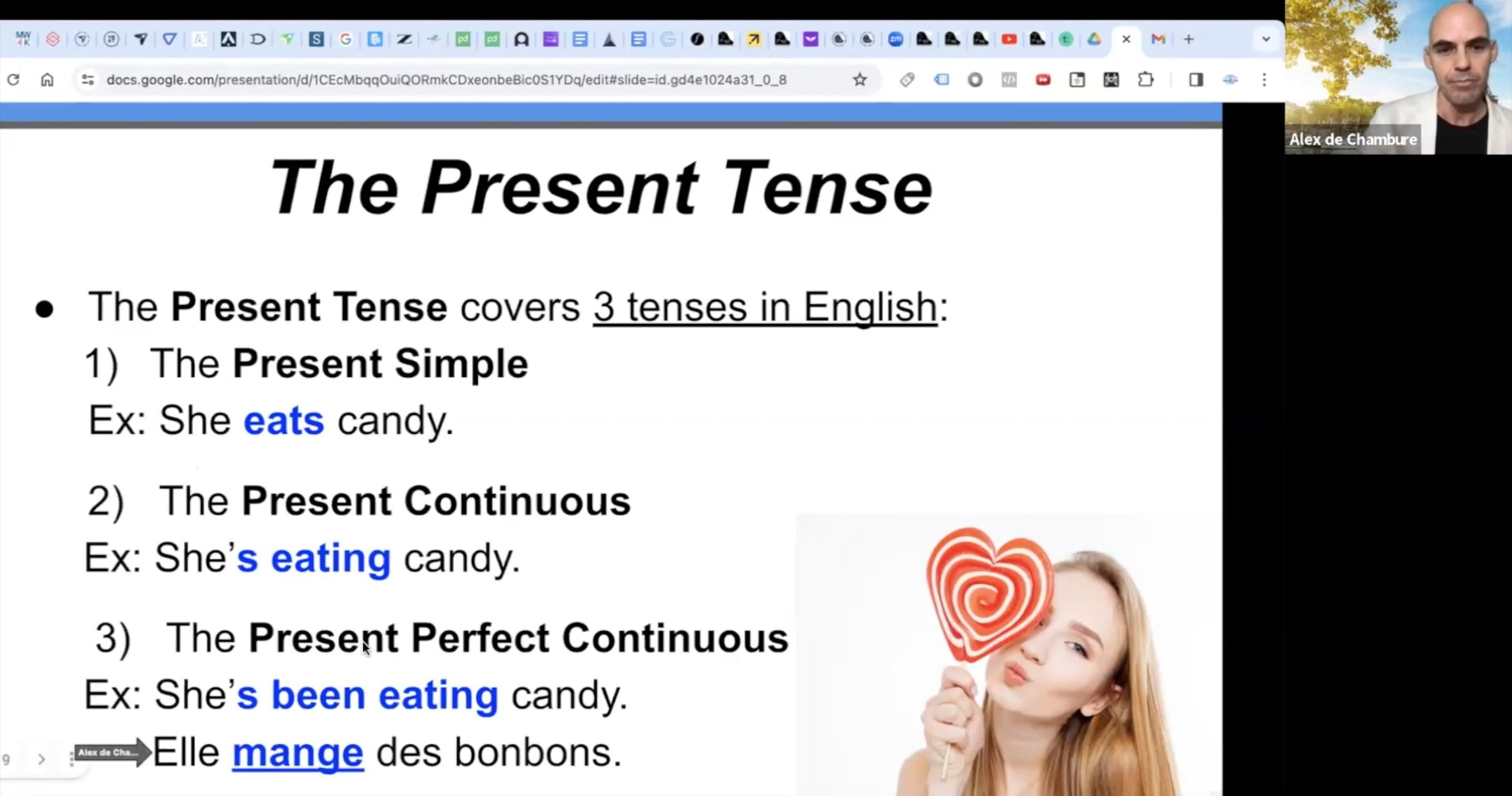
Task: Switch to the YouTube tab
Action: coord(1009,39)
